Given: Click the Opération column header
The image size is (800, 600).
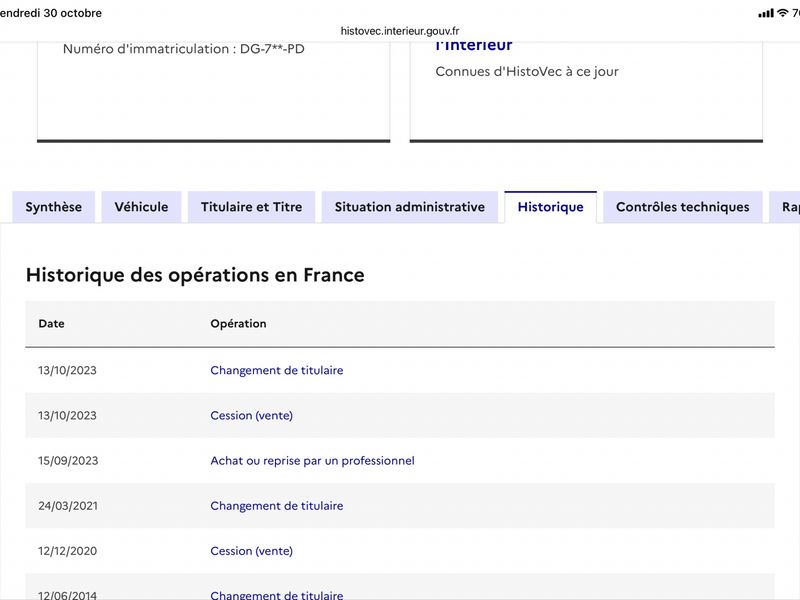Looking at the screenshot, I should tap(238, 323).
